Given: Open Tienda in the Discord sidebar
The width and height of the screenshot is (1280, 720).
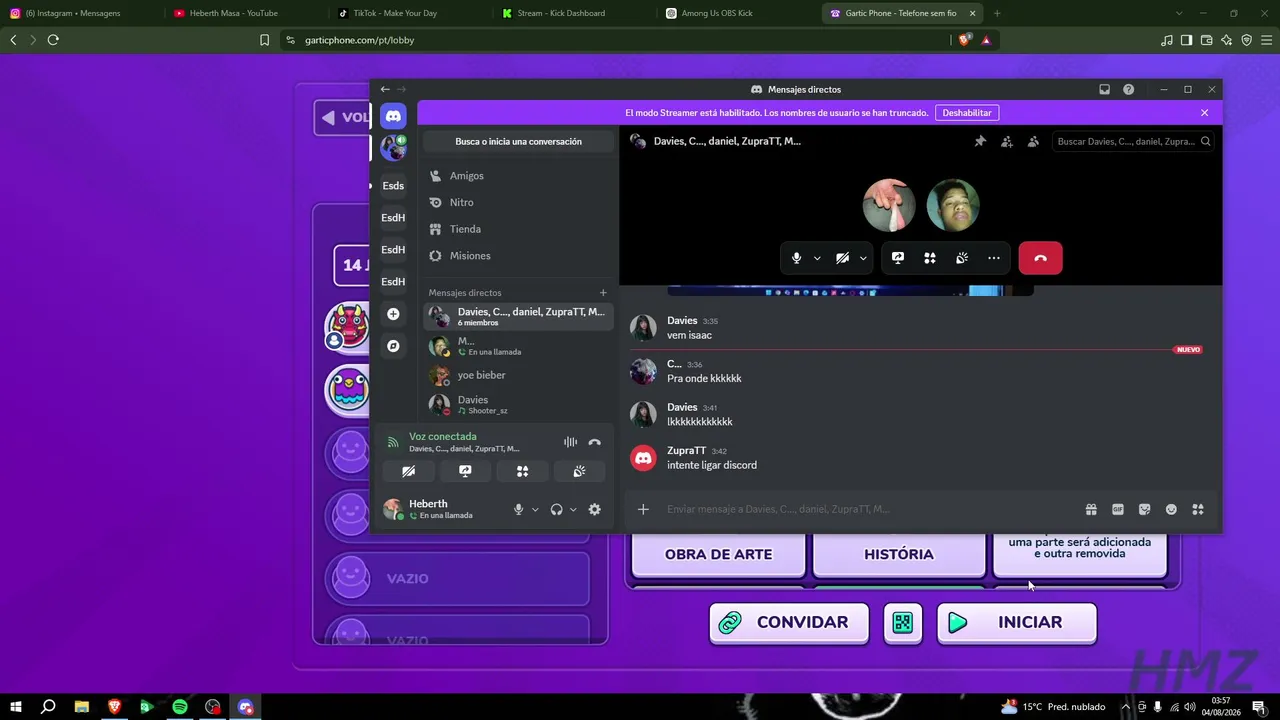Looking at the screenshot, I should coord(518,229).
